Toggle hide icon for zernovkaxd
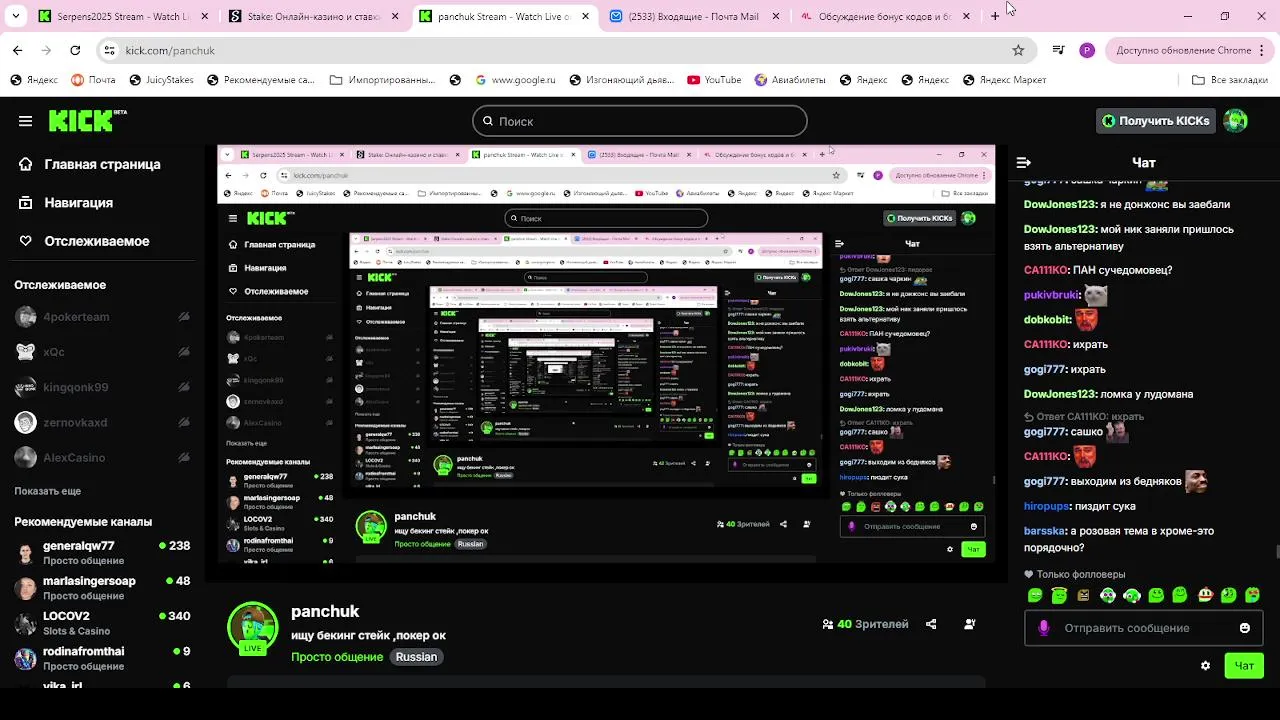The image size is (1280, 720). [x=184, y=422]
